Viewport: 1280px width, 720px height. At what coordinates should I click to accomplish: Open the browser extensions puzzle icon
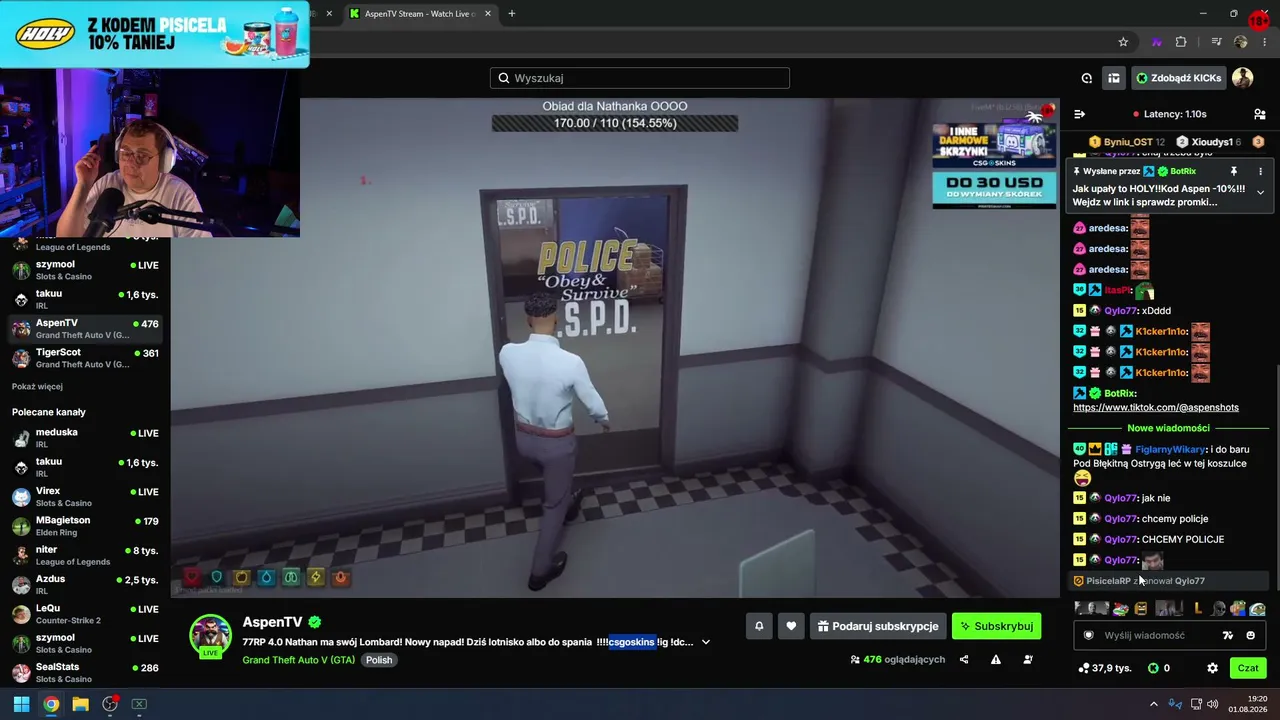[1181, 42]
